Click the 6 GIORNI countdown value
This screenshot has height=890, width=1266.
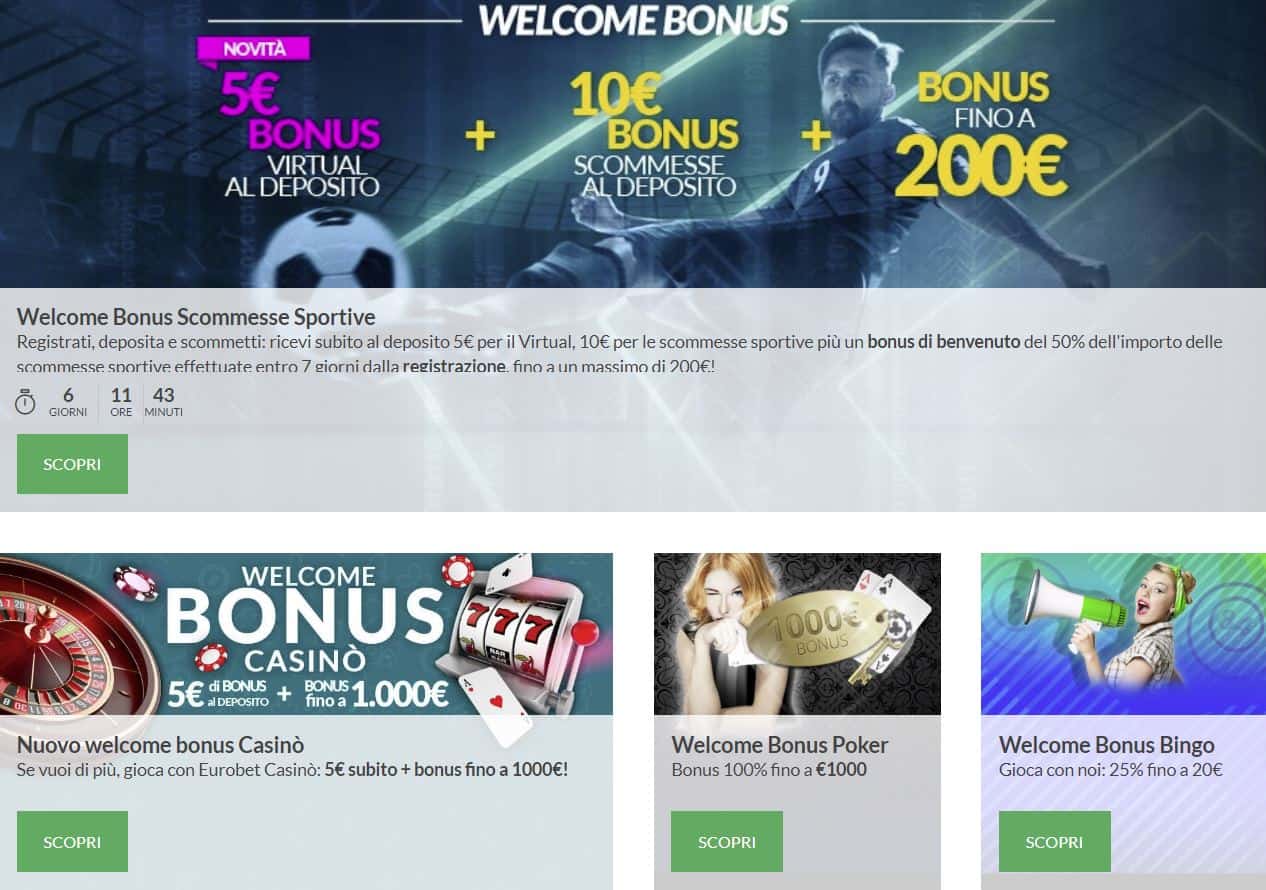coord(68,402)
